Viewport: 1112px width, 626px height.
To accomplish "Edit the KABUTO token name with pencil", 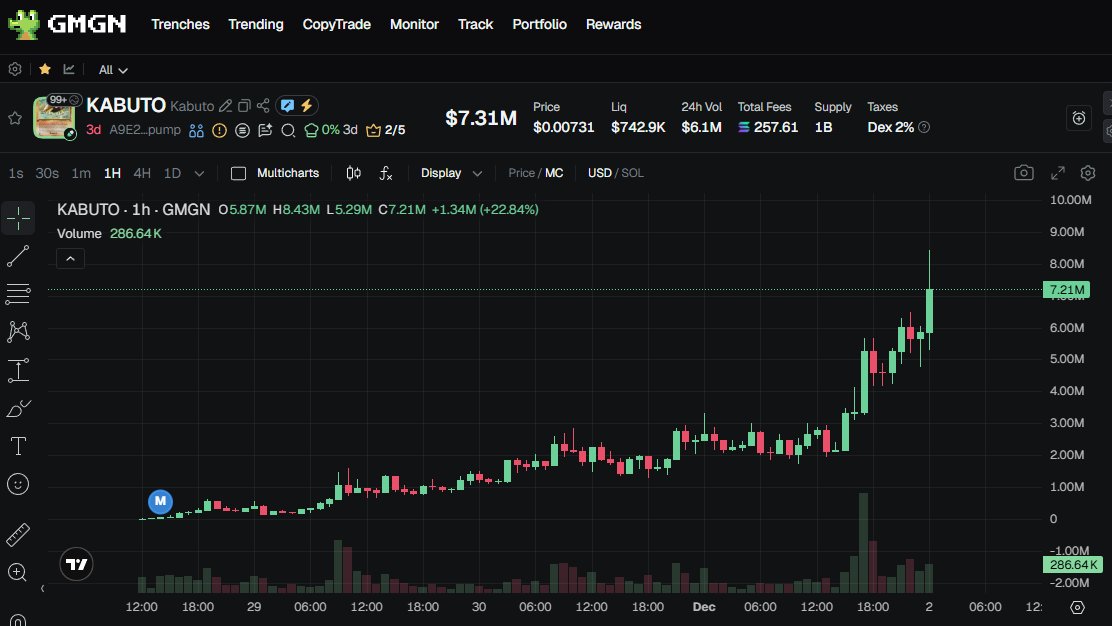I will pos(226,106).
